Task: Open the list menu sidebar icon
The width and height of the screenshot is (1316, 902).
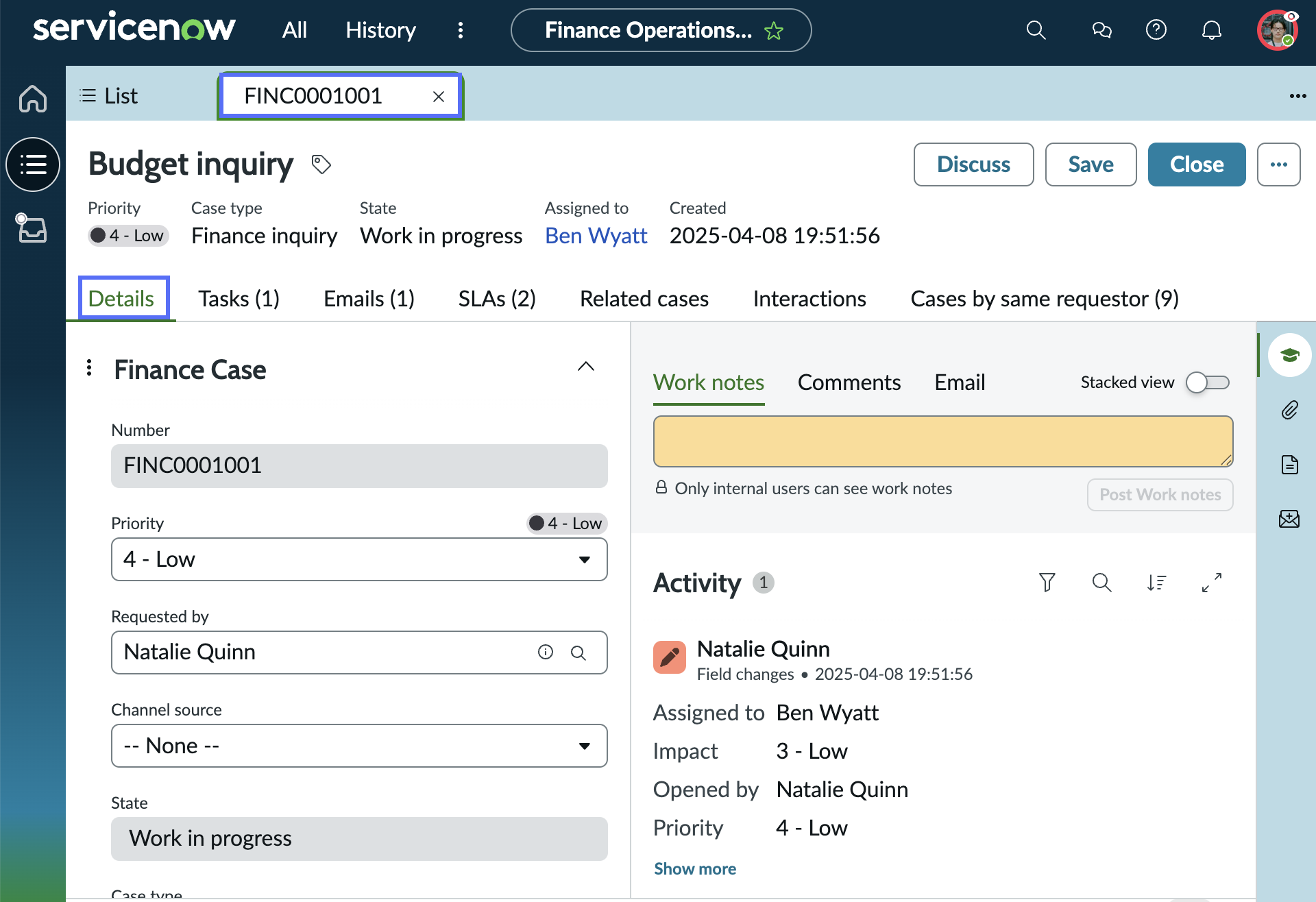Action: 33,164
